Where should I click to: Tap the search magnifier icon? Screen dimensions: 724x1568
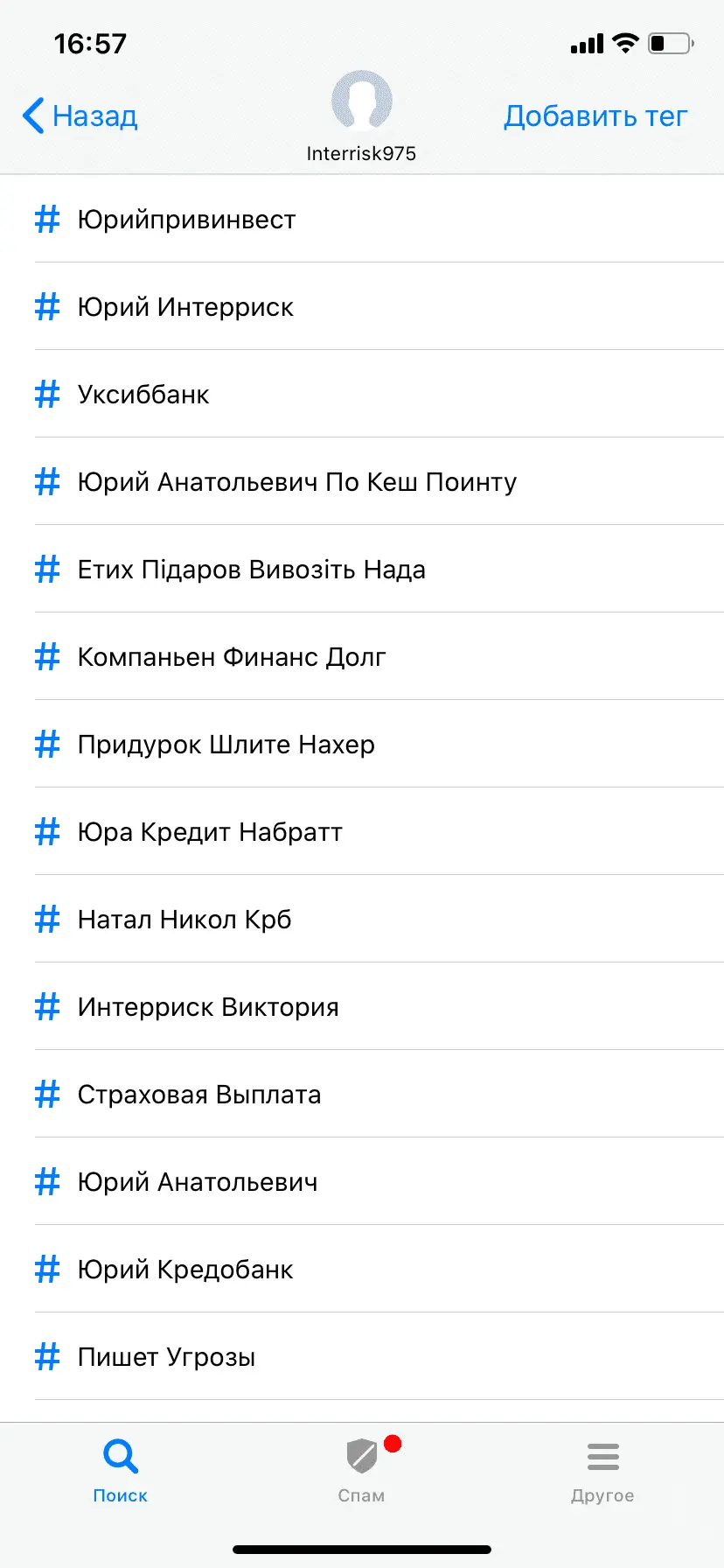(120, 1457)
